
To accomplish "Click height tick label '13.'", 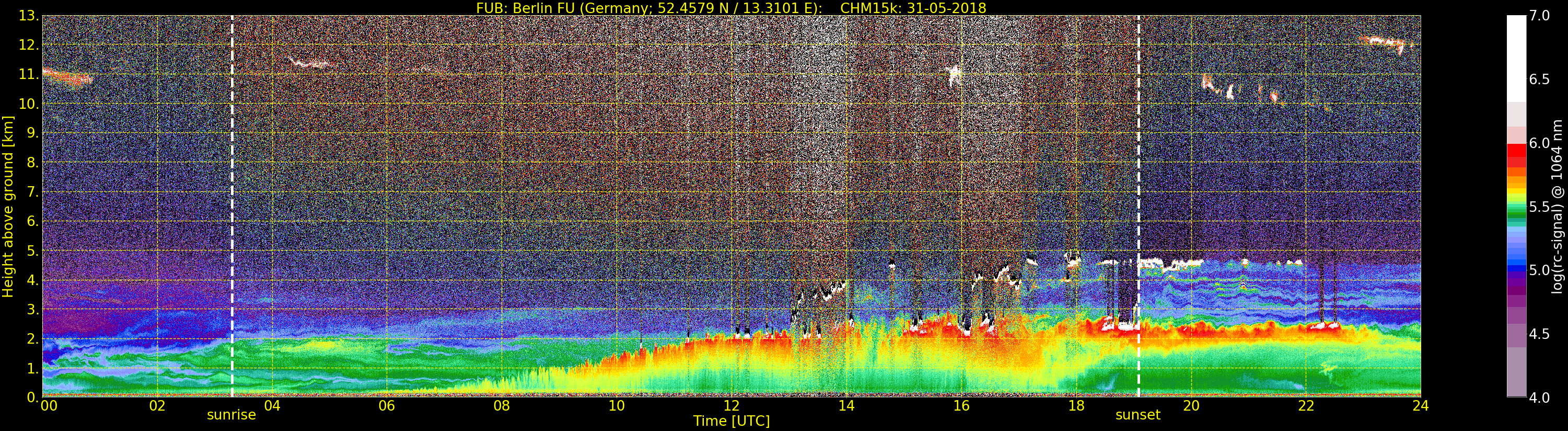I will tap(29, 16).
